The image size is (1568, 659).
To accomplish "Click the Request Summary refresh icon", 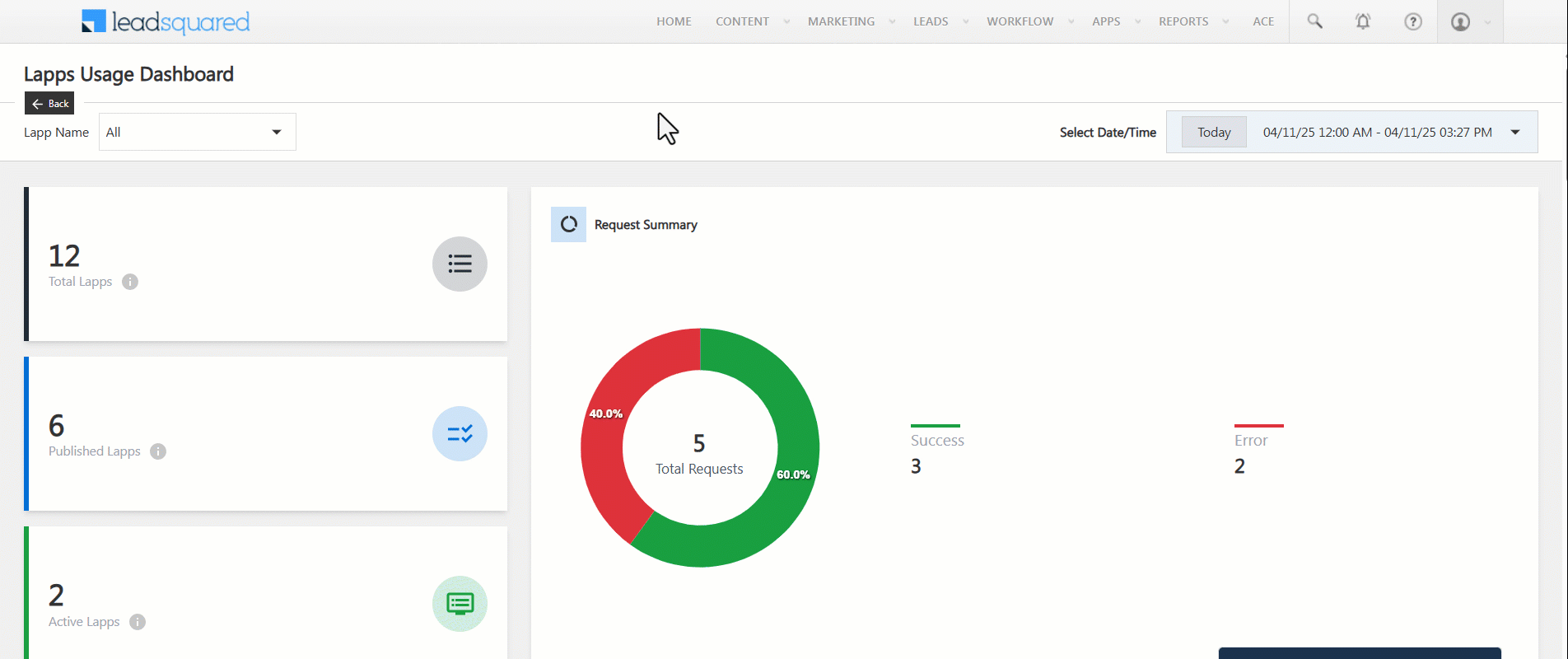I will tap(568, 224).
